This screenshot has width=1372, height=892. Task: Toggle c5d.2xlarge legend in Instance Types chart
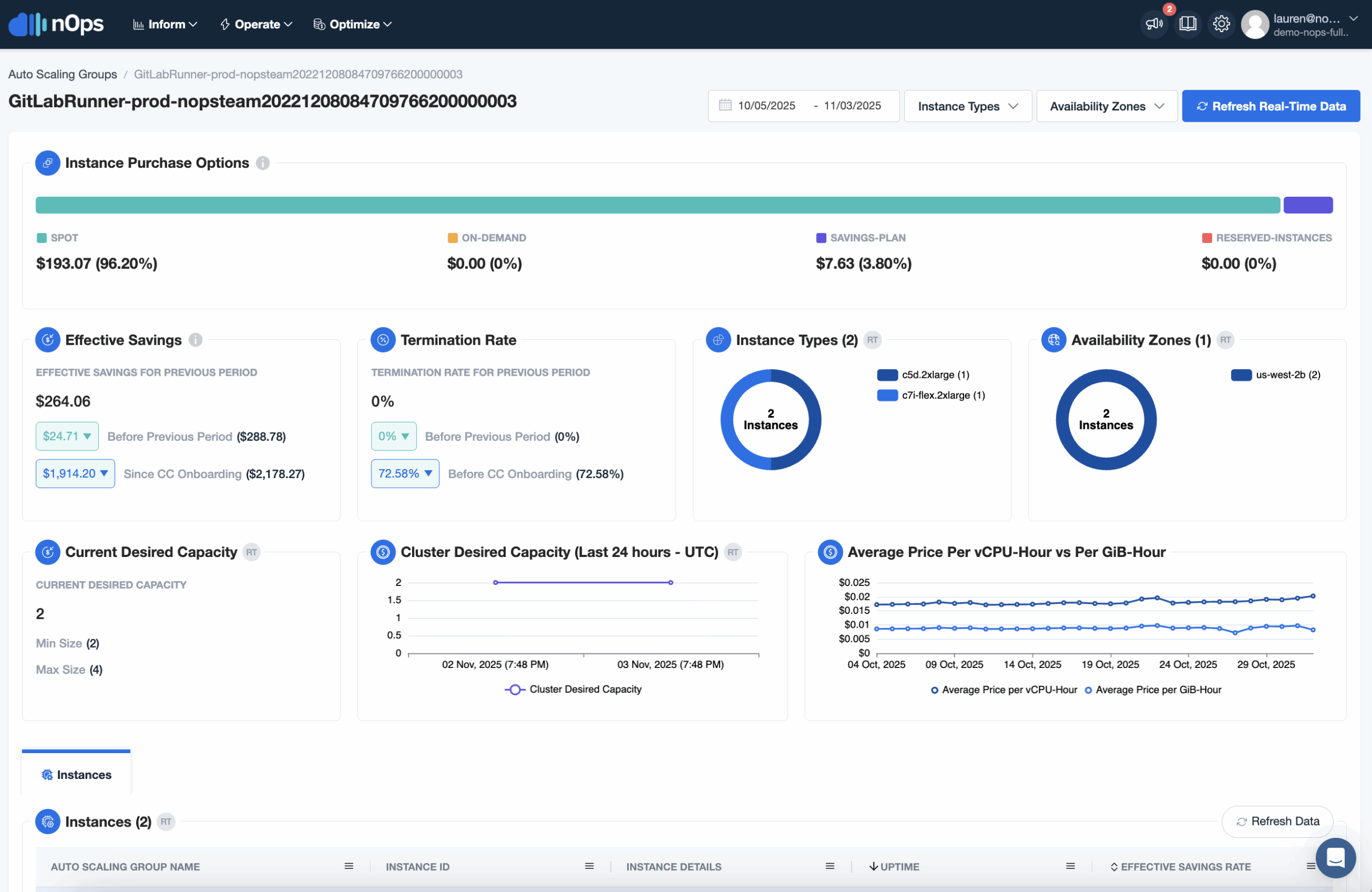pyautogui.click(x=923, y=375)
